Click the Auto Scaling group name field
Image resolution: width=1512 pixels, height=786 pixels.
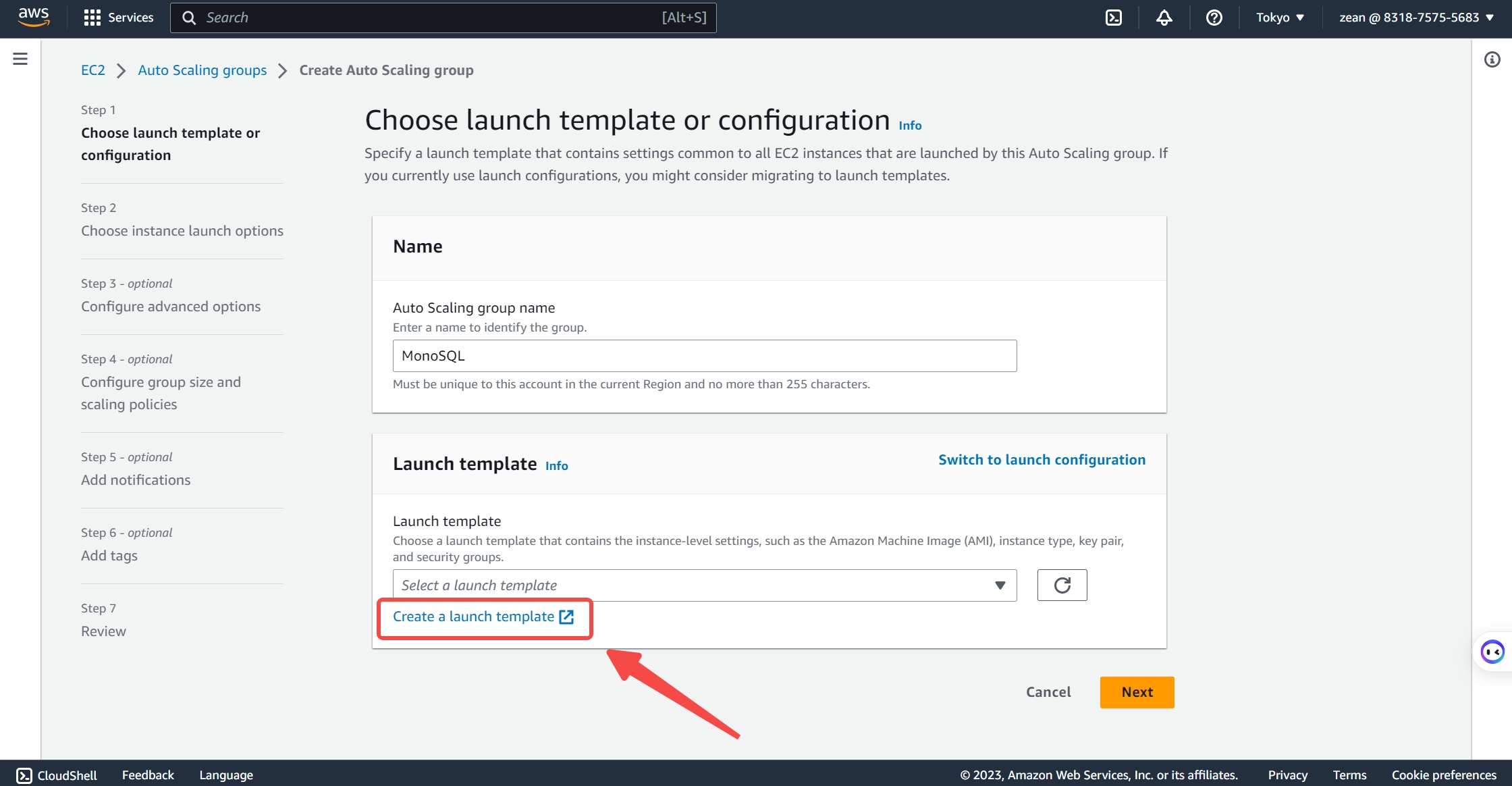(x=705, y=356)
